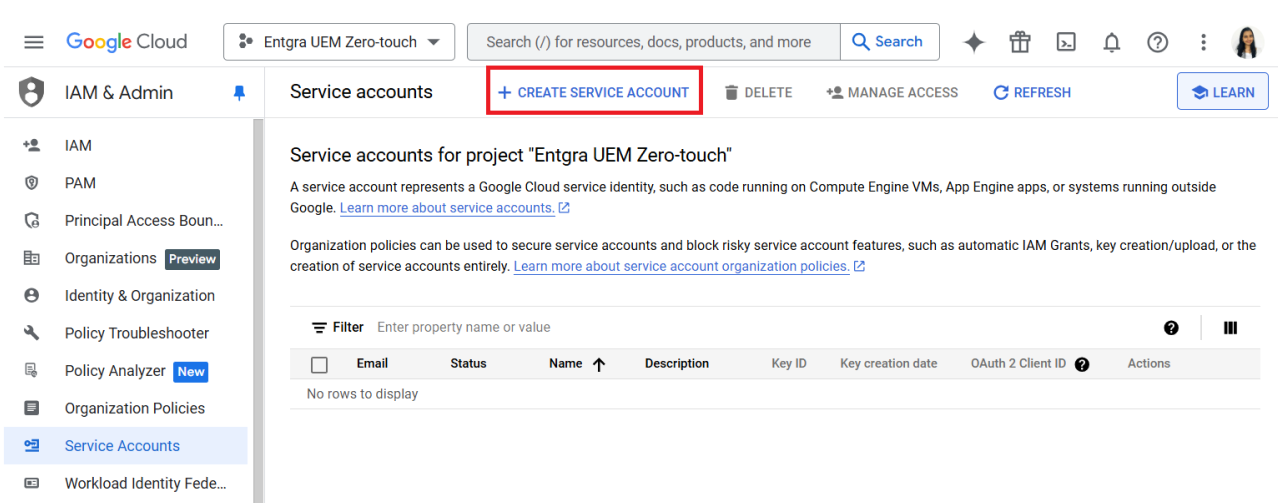Click the IAM & Admin shield icon
The height and width of the screenshot is (503, 1278).
click(x=32, y=92)
